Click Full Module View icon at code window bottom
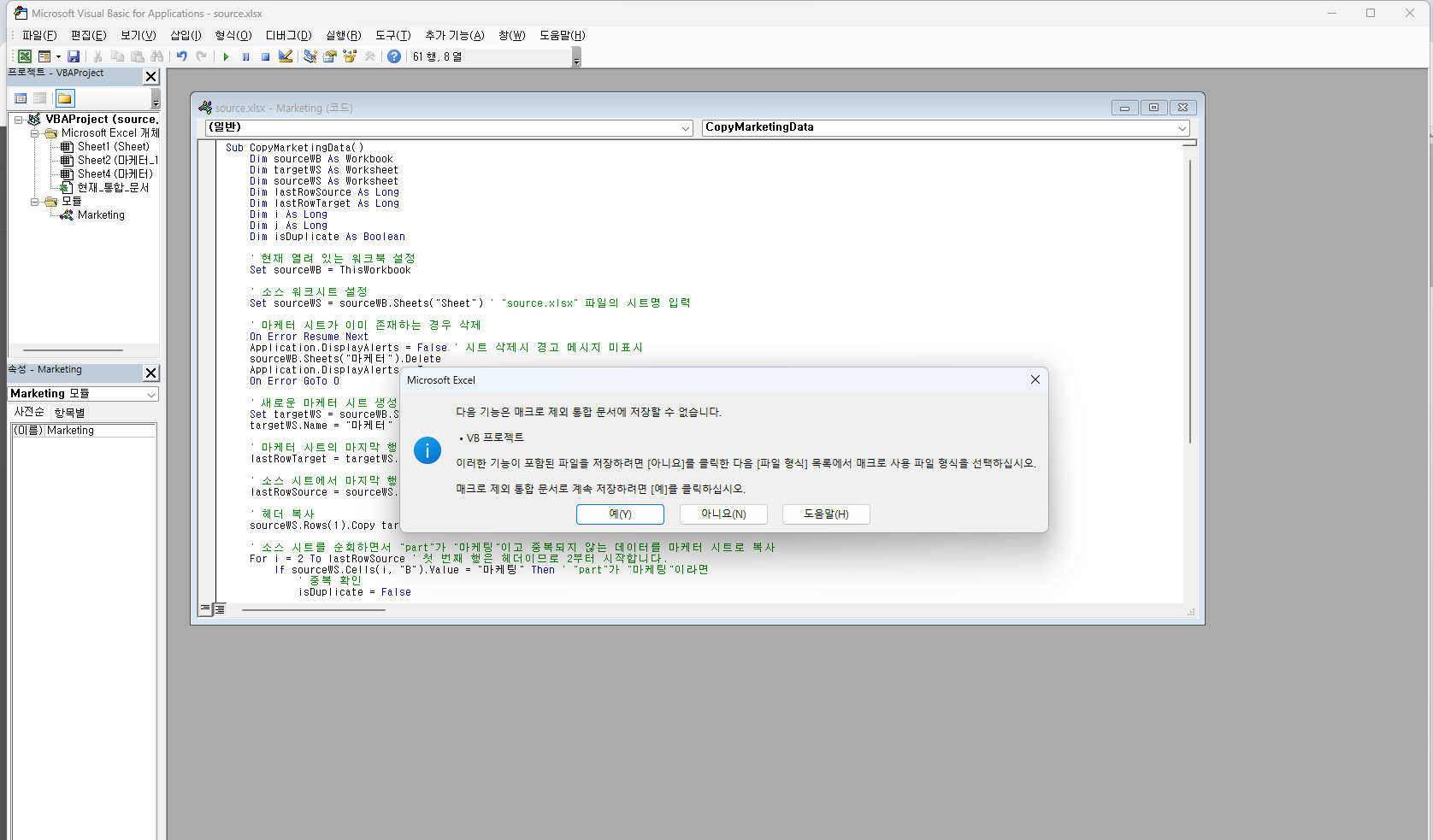This screenshot has width=1433, height=840. coord(220,609)
